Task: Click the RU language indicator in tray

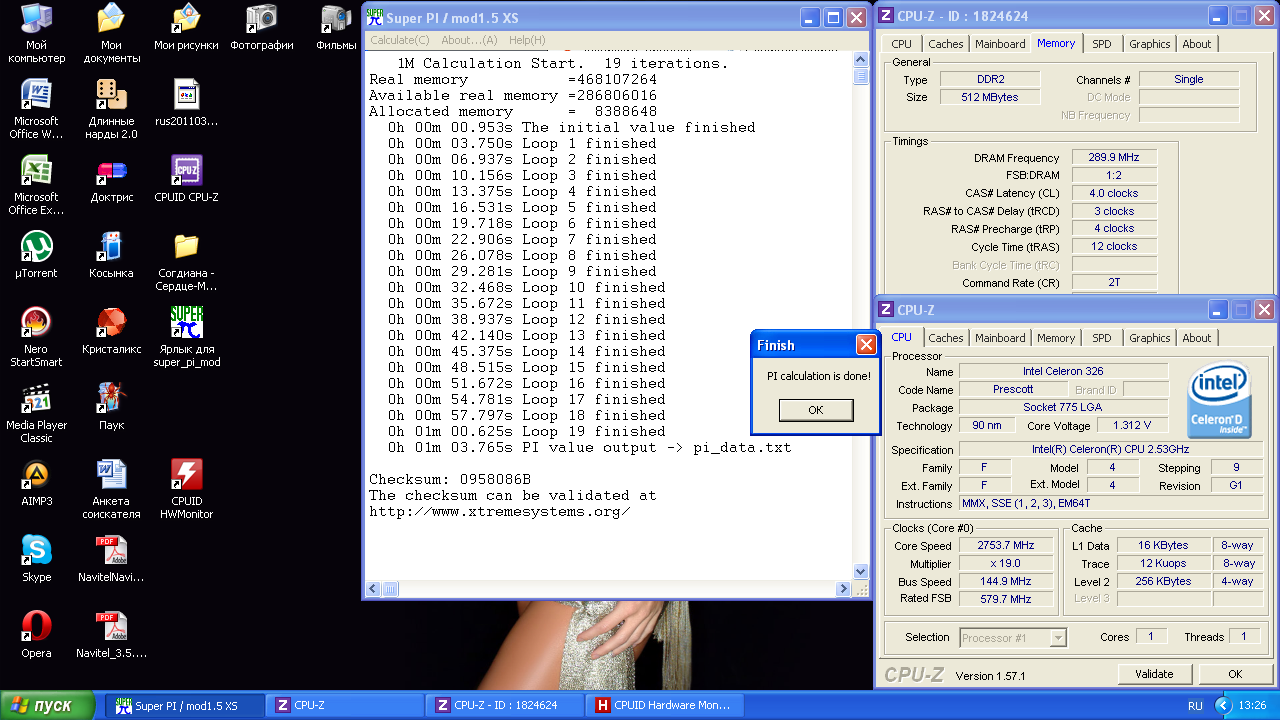Action: [x=1195, y=706]
